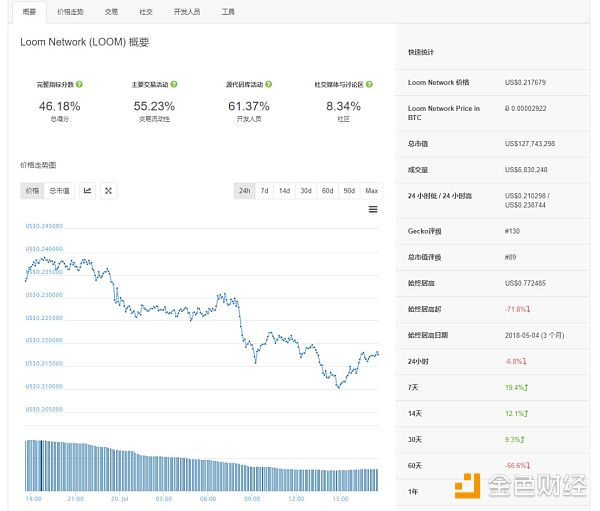Click the volume bars at 18:00
This screenshot has height=511, width=600.
(34, 465)
